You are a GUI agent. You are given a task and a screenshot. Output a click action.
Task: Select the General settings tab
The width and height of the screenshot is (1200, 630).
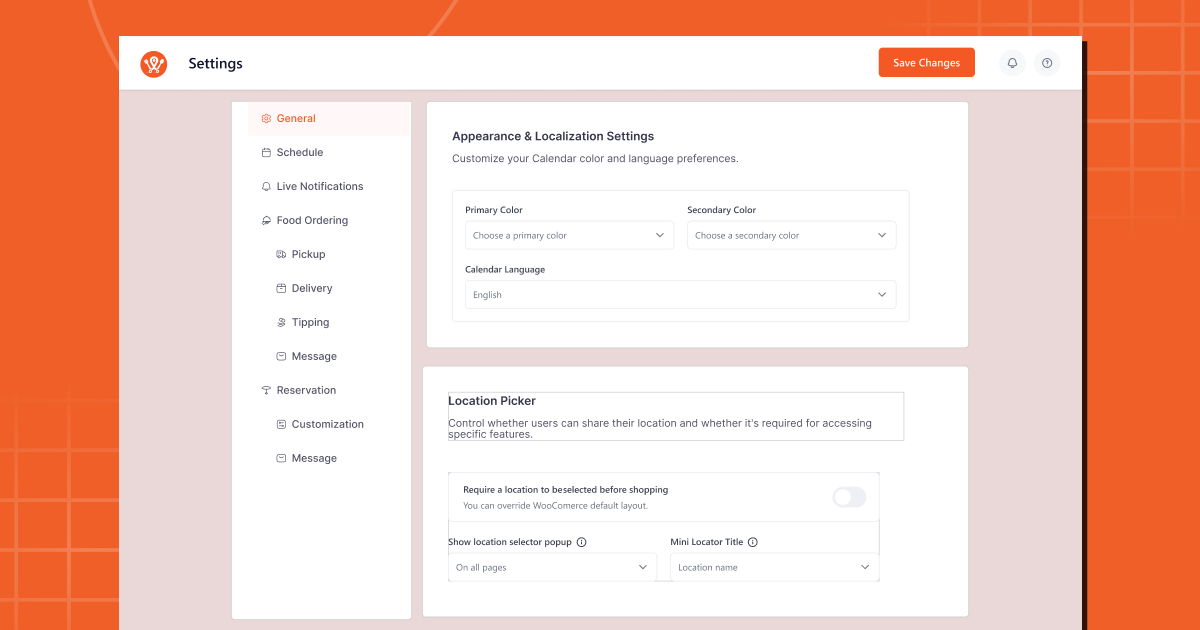(296, 119)
